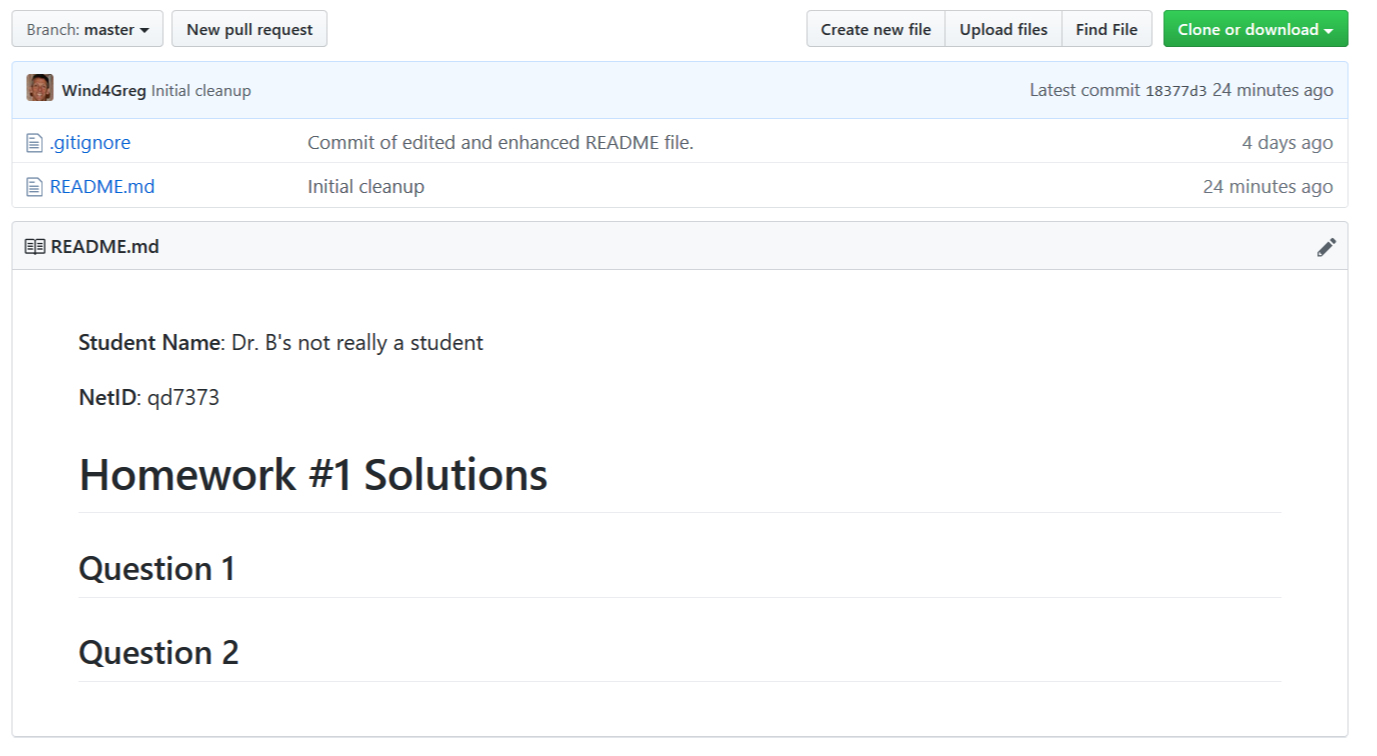
Task: Click the 'NetID: qd7373' line
Action: 149,398
